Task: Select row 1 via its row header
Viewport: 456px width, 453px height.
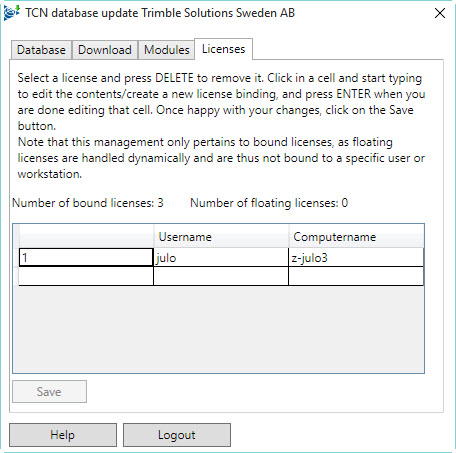Action: (16, 257)
